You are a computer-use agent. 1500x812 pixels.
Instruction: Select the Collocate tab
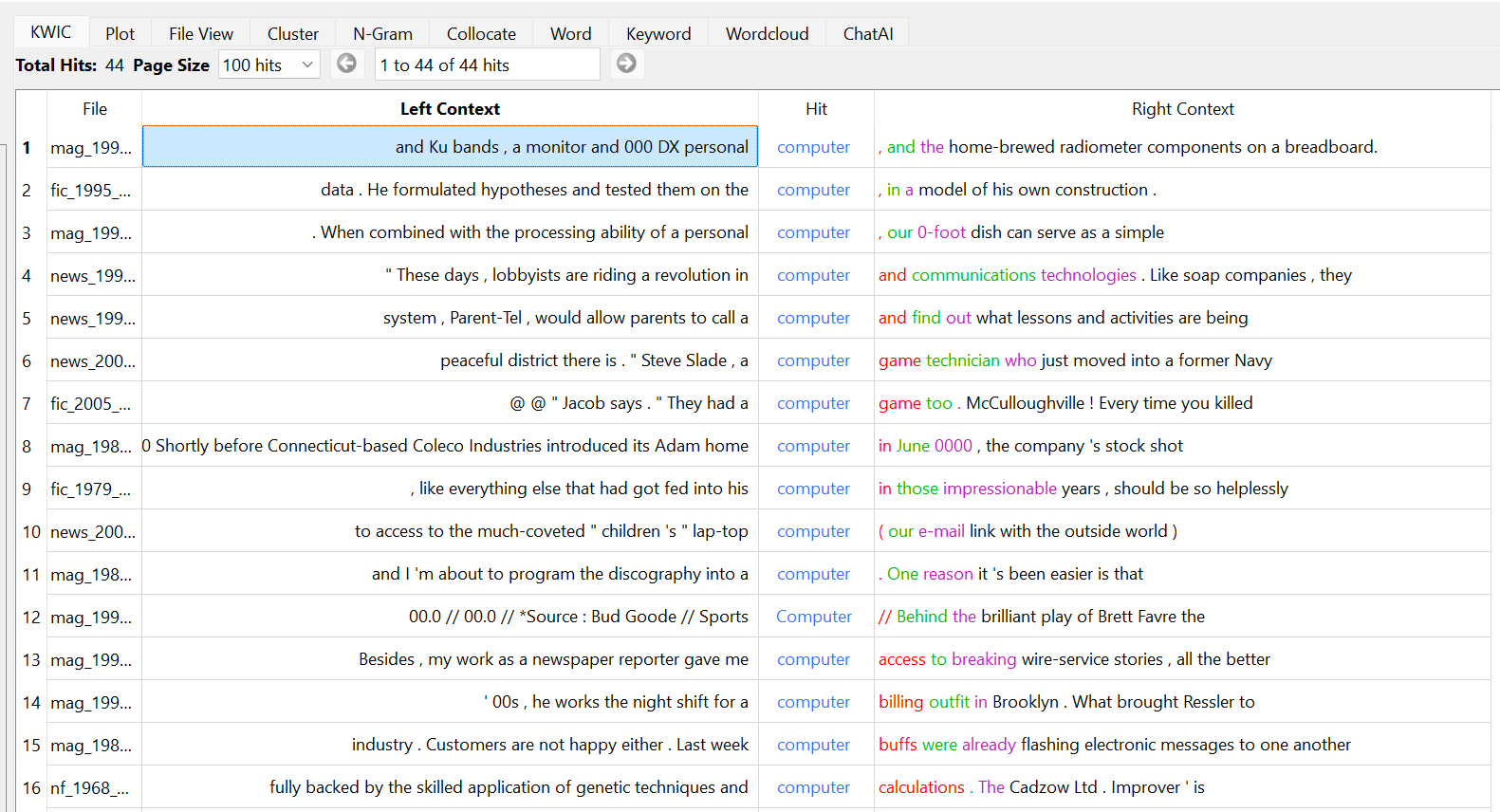481,33
